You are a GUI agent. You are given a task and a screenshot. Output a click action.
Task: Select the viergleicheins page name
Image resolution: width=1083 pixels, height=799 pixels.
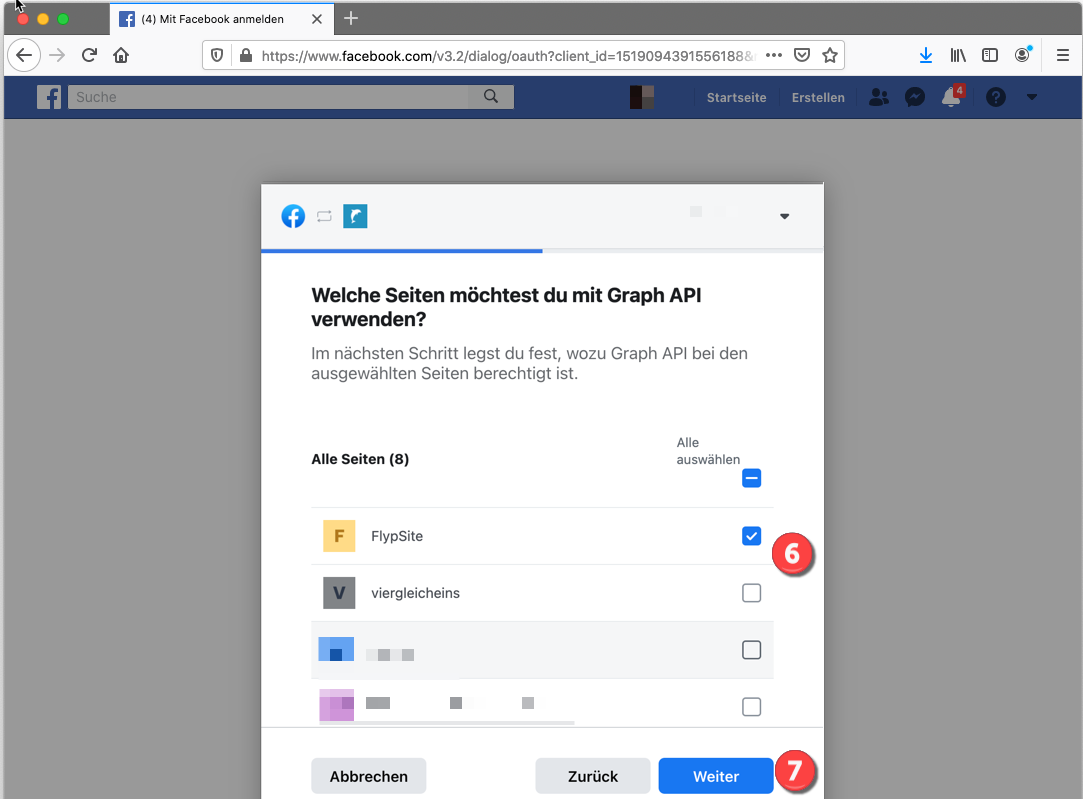[415, 593]
